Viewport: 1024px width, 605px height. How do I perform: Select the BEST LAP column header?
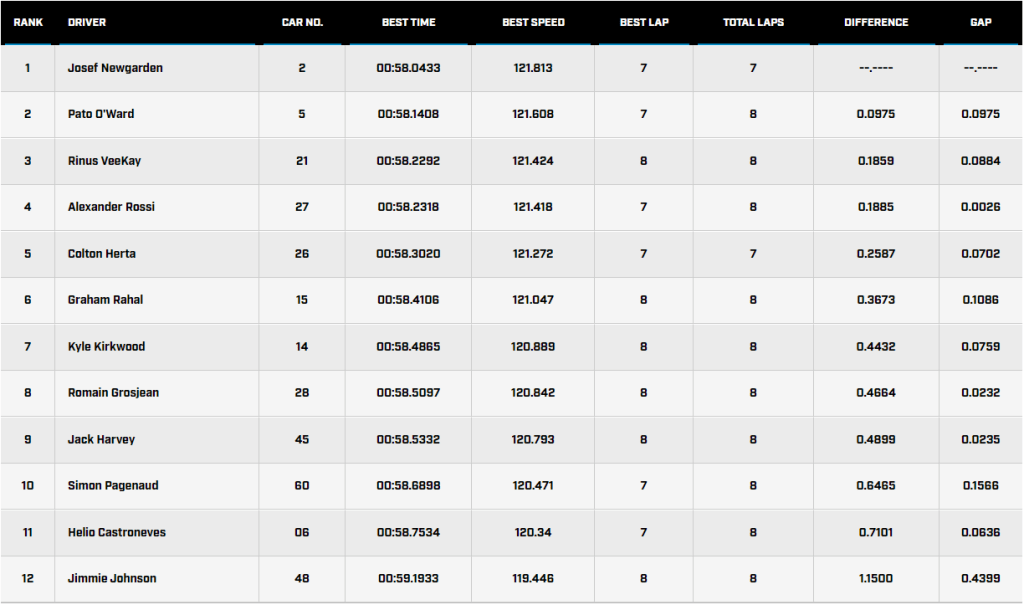[644, 22]
